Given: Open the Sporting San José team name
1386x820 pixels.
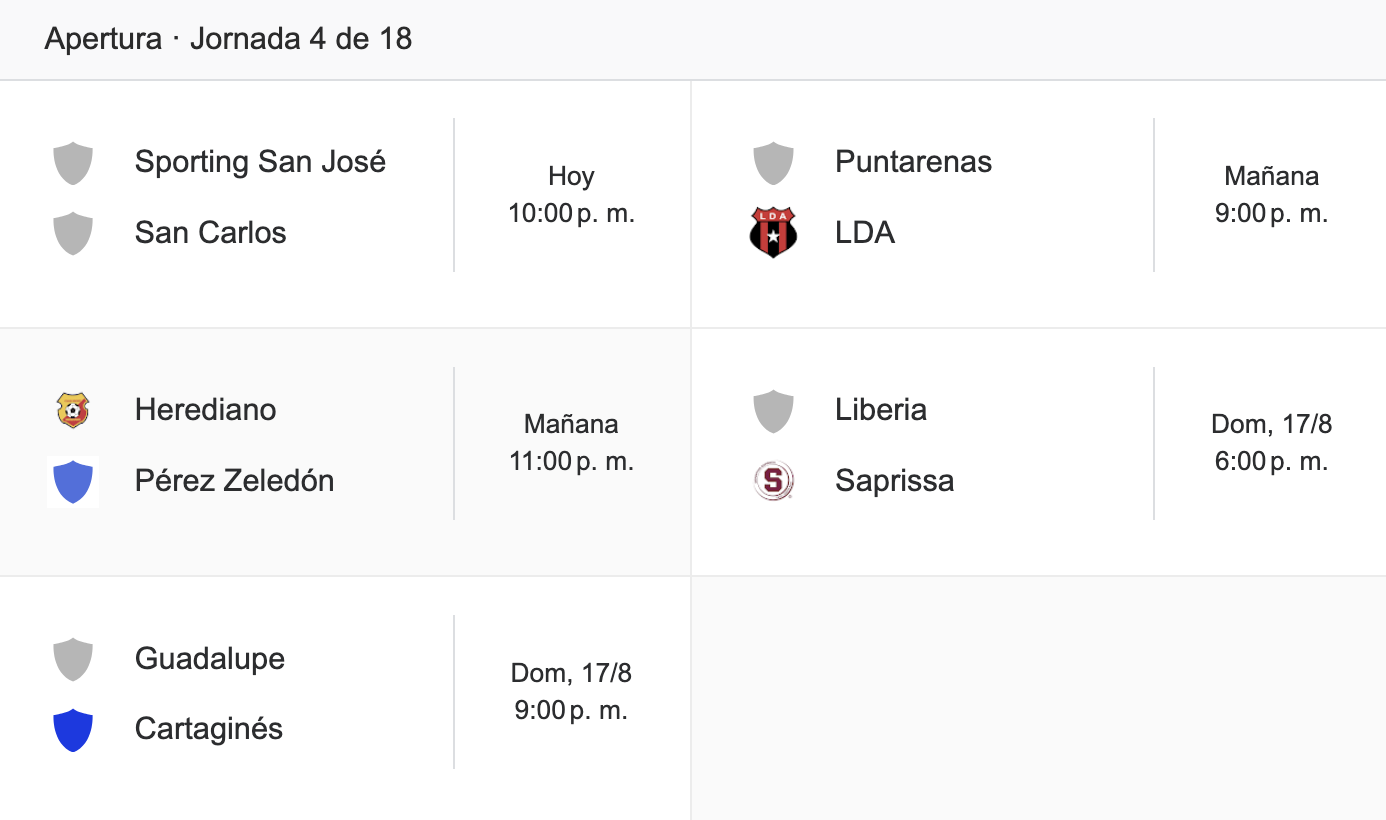Looking at the screenshot, I should (x=260, y=162).
